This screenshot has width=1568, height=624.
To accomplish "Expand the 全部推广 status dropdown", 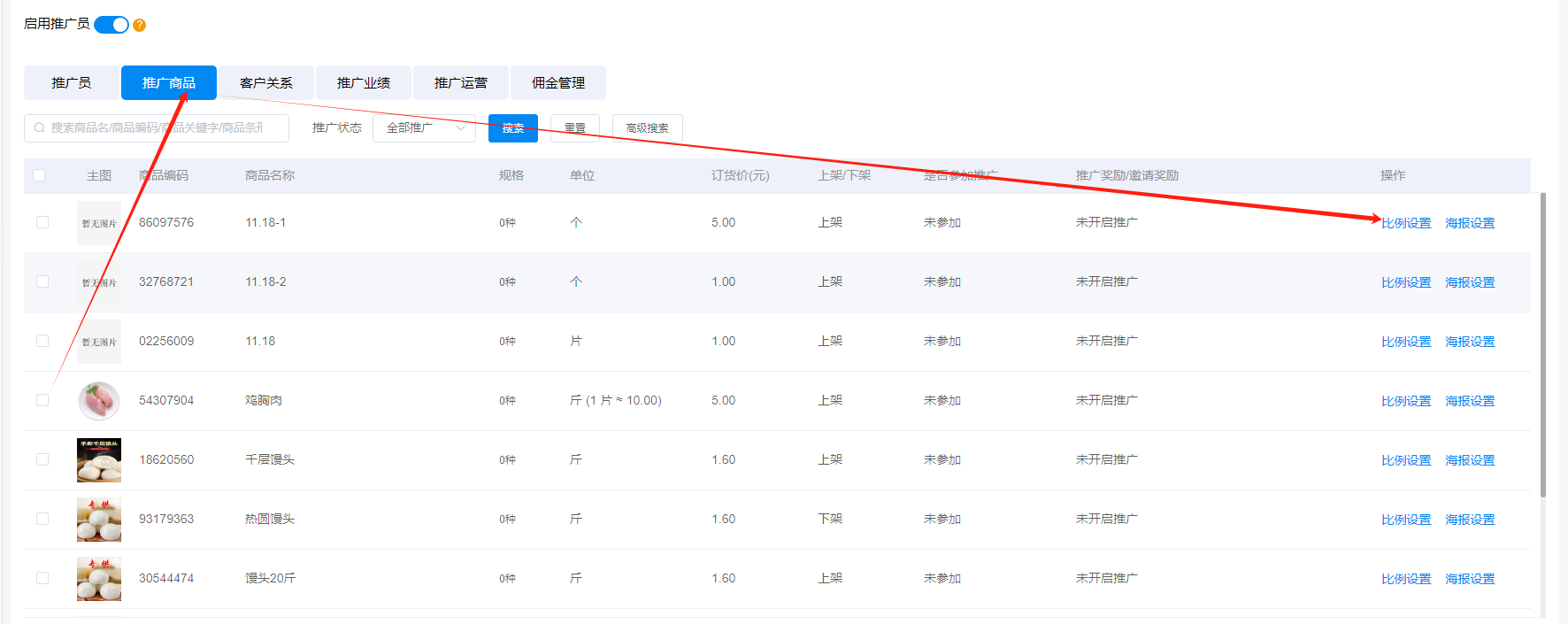I will tap(425, 128).
